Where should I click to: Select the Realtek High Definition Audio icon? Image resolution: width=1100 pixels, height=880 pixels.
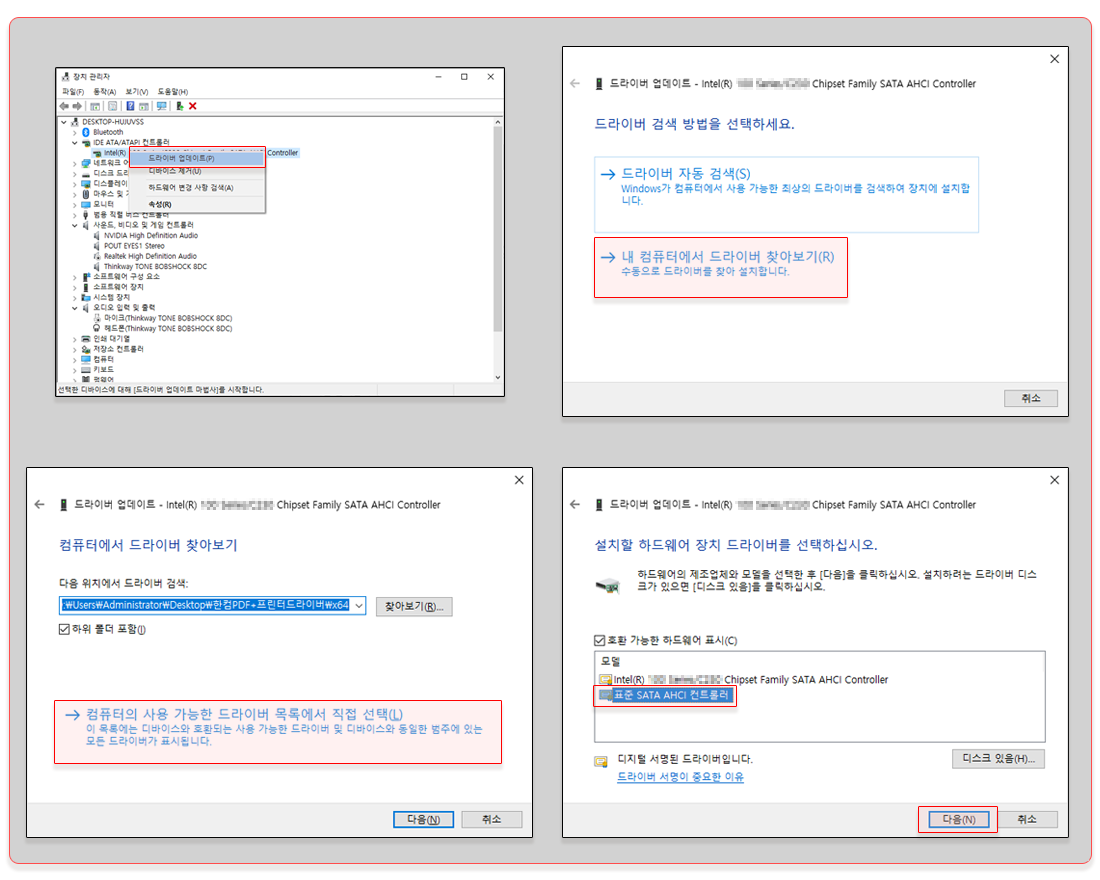96,256
